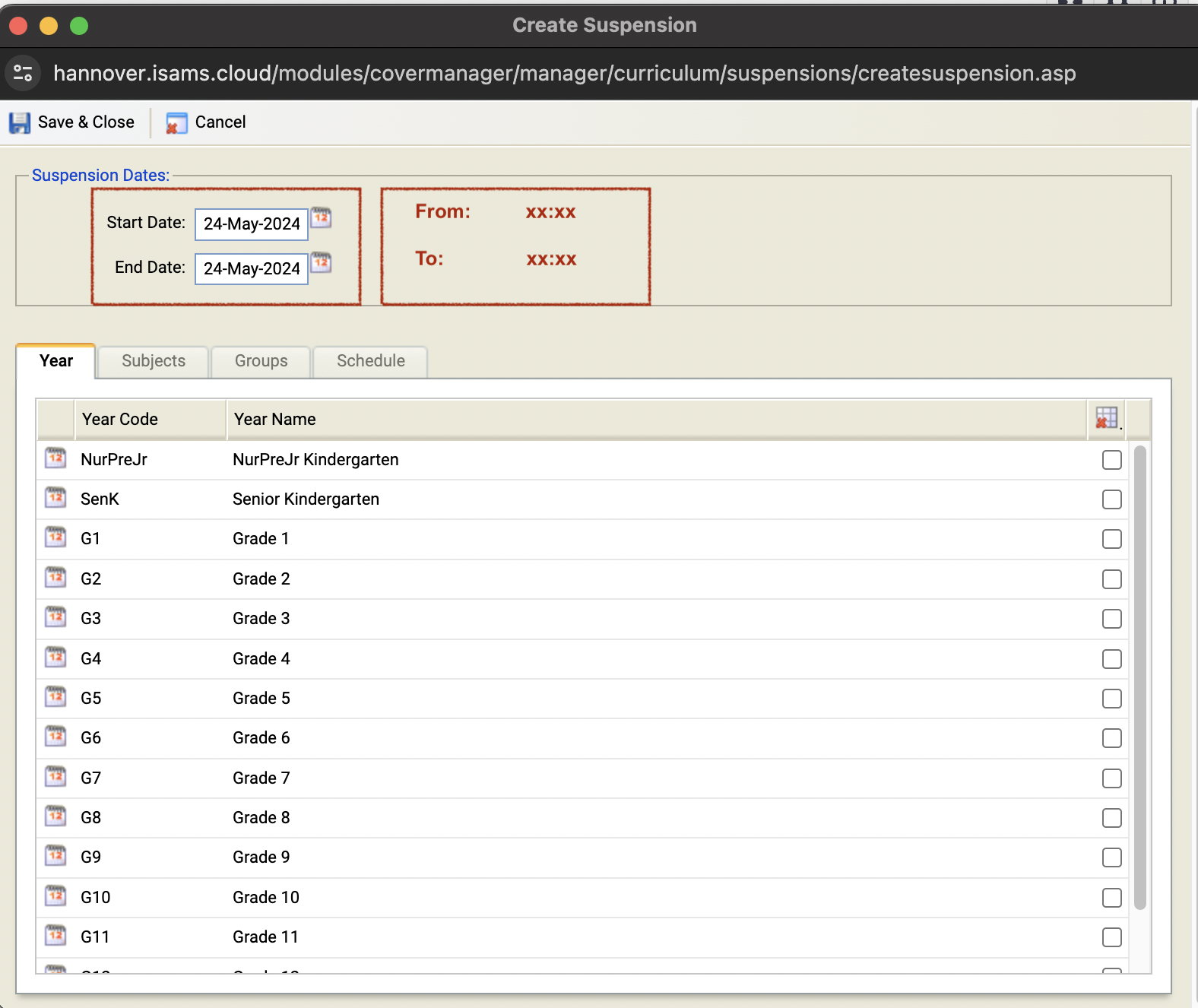Screen dimensions: 1198x1008
Task: Tick the Grade 3 checkbox
Action: (x=1111, y=619)
